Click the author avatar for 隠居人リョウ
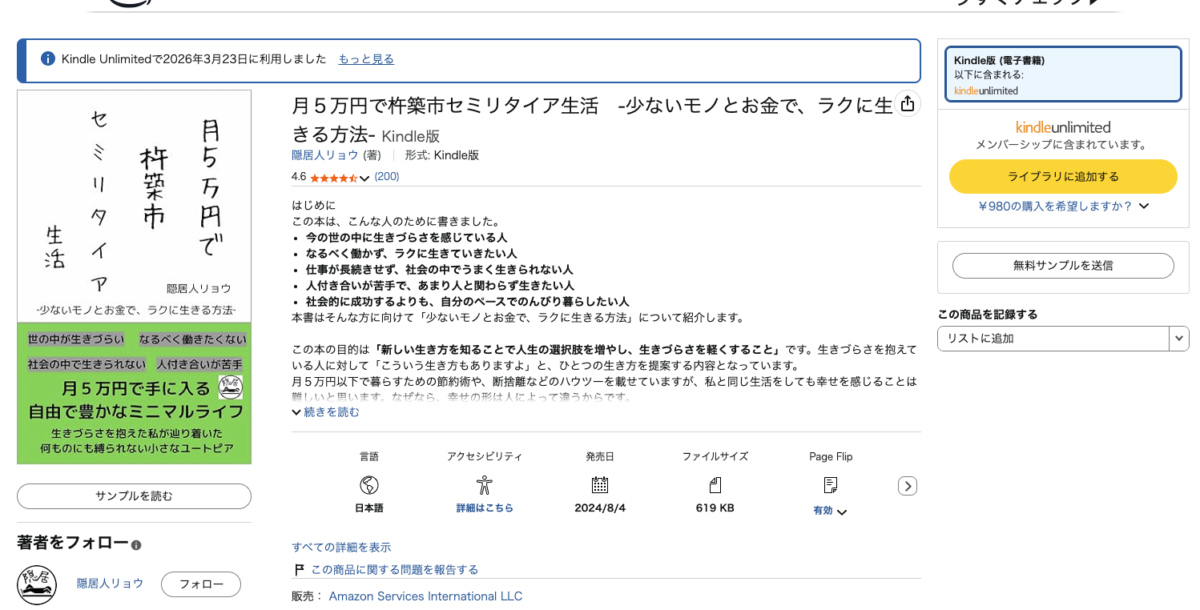This screenshot has height=610, width=1200. point(37,585)
